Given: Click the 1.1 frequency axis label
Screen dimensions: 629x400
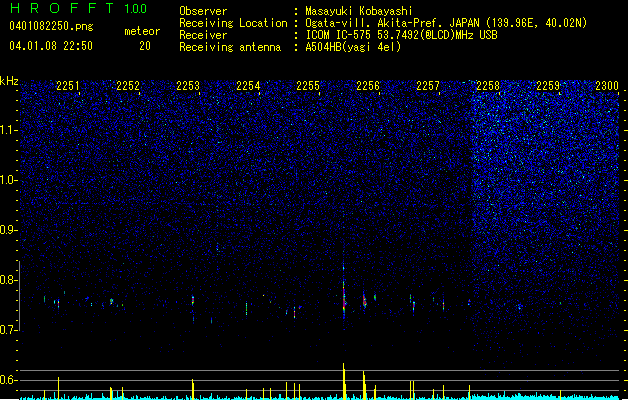Looking at the screenshot, I should (9, 130).
